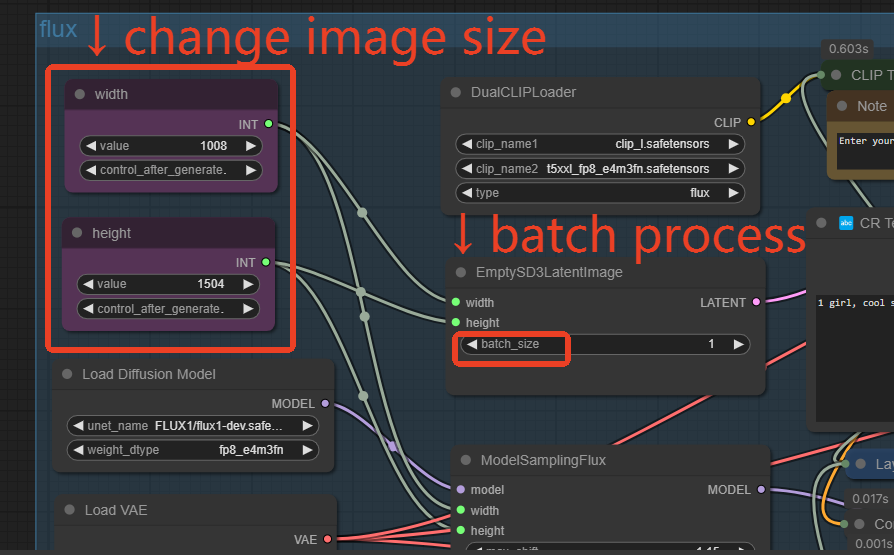894x555 pixels.
Task: Click the 0.603s execution time badge
Action: click(848, 49)
